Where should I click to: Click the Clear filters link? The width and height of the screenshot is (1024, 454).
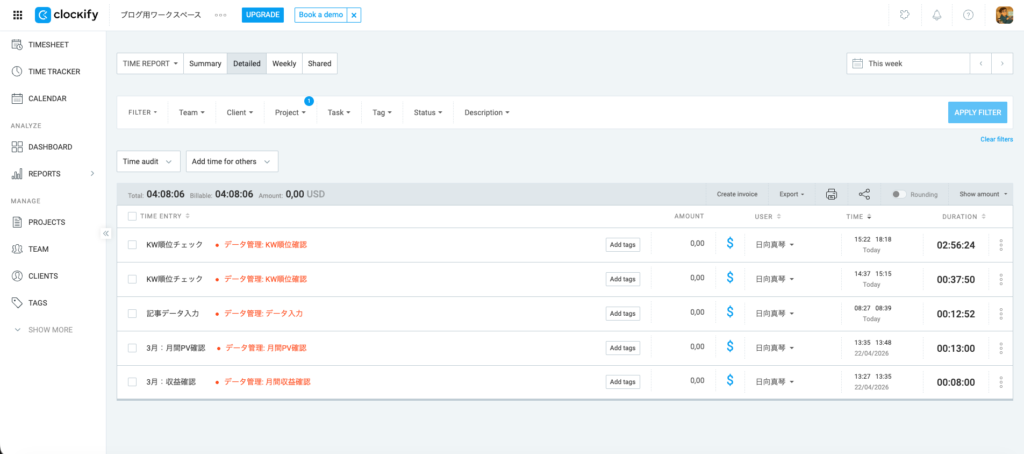pyautogui.click(x=996, y=139)
